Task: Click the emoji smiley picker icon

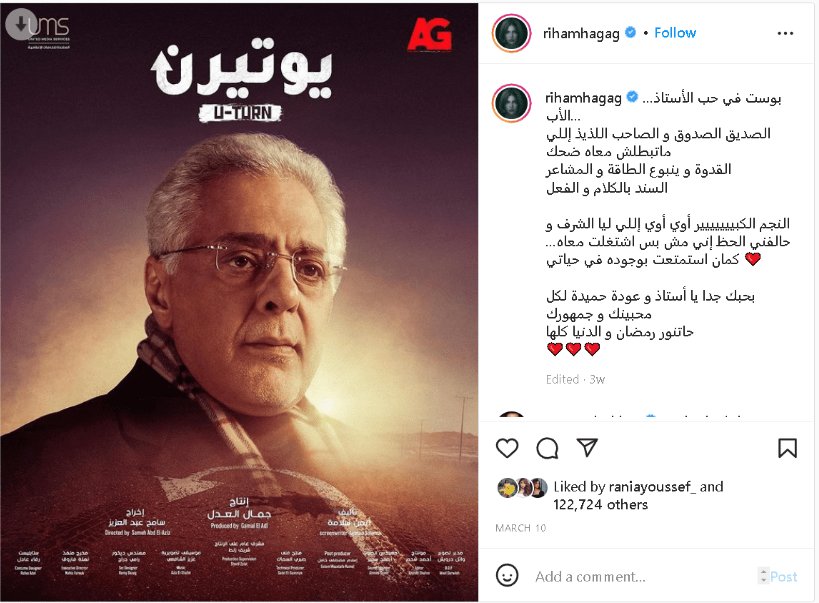Action: (507, 575)
